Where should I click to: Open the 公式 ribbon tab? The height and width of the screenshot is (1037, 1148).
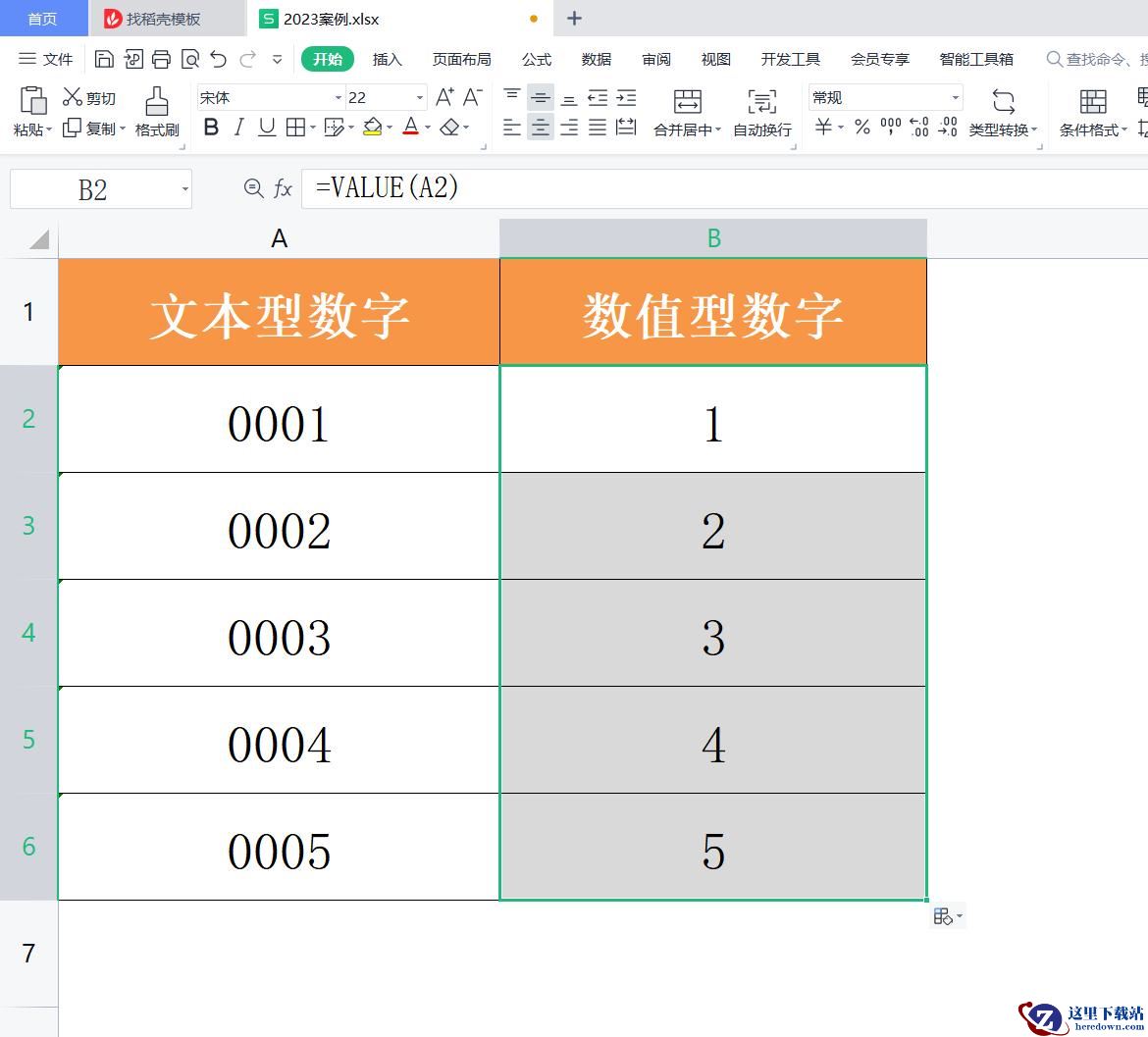click(537, 59)
